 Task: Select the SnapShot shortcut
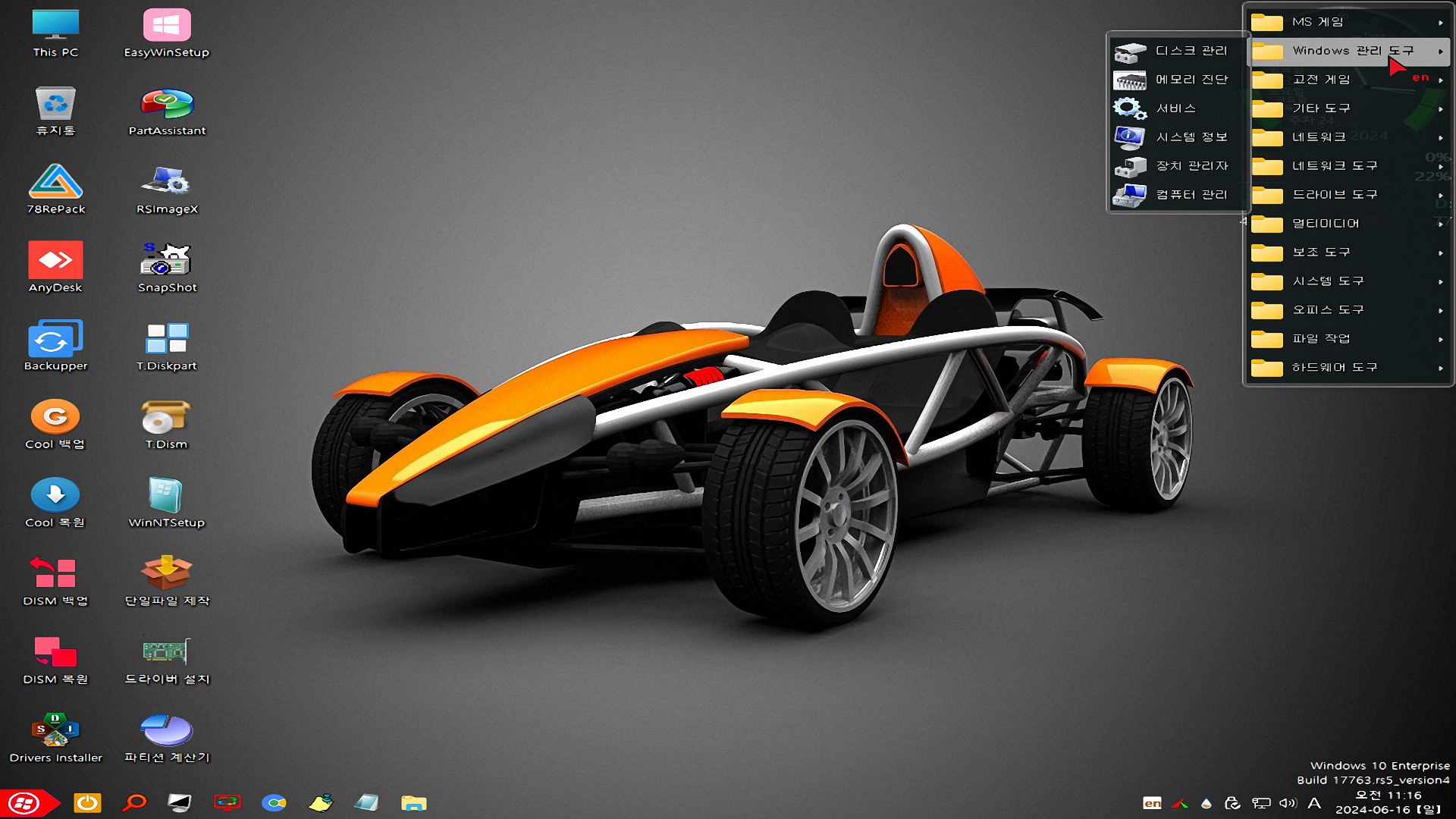(x=167, y=268)
